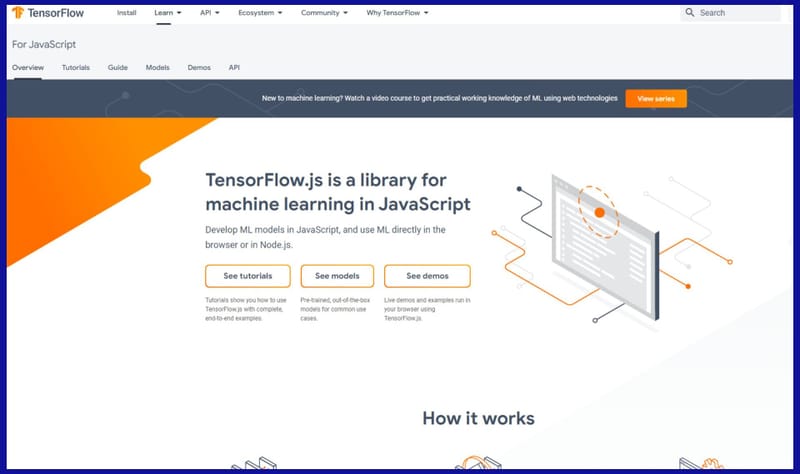Select the API tab below For JavaScript
Image resolution: width=800 pixels, height=474 pixels.
[x=234, y=67]
